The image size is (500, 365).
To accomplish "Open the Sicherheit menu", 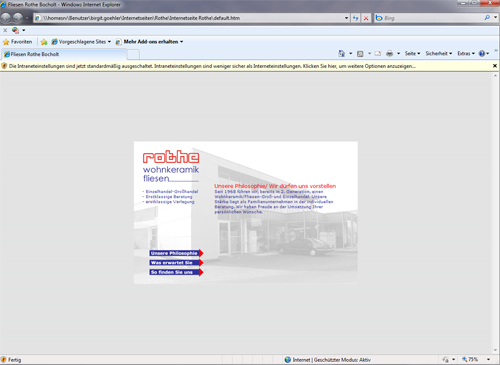I will (x=439, y=53).
